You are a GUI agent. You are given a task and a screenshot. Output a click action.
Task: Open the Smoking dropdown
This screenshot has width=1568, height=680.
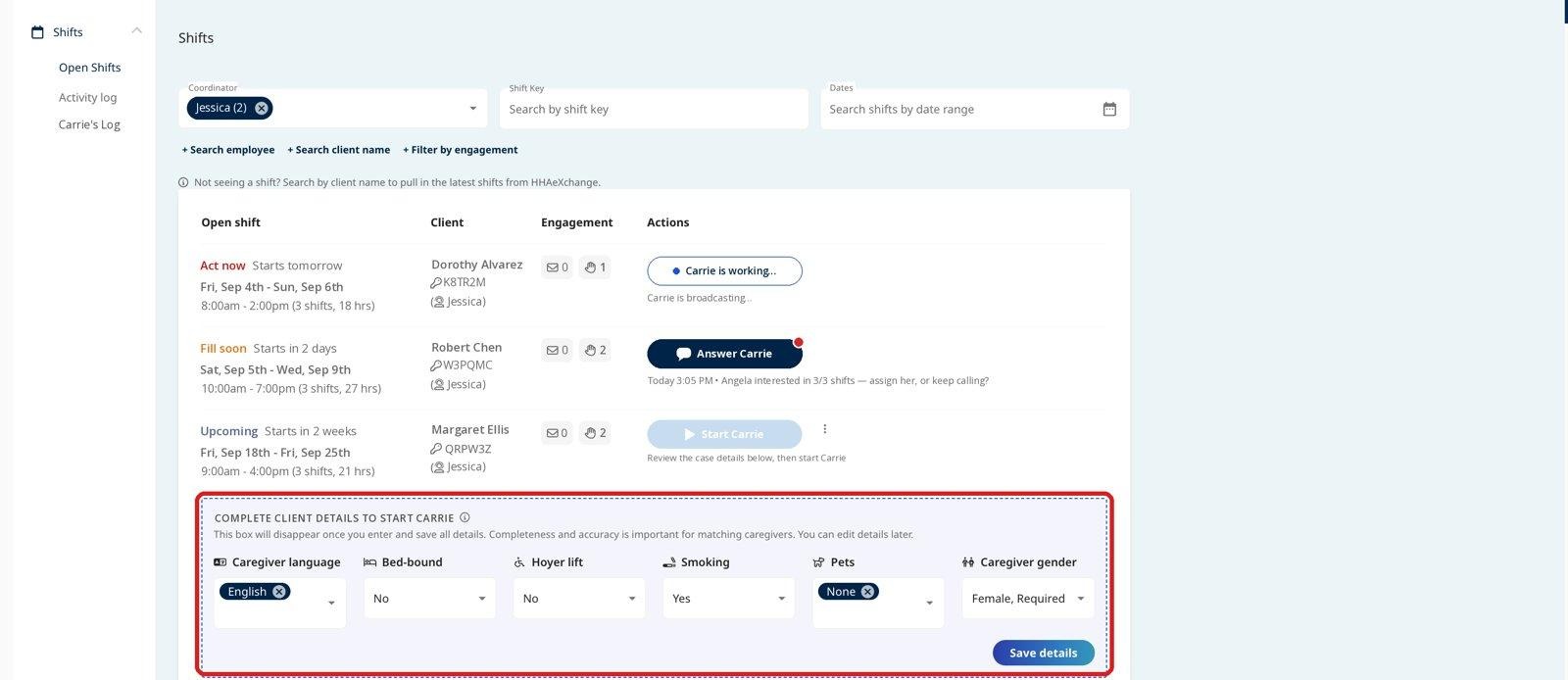[728, 599]
